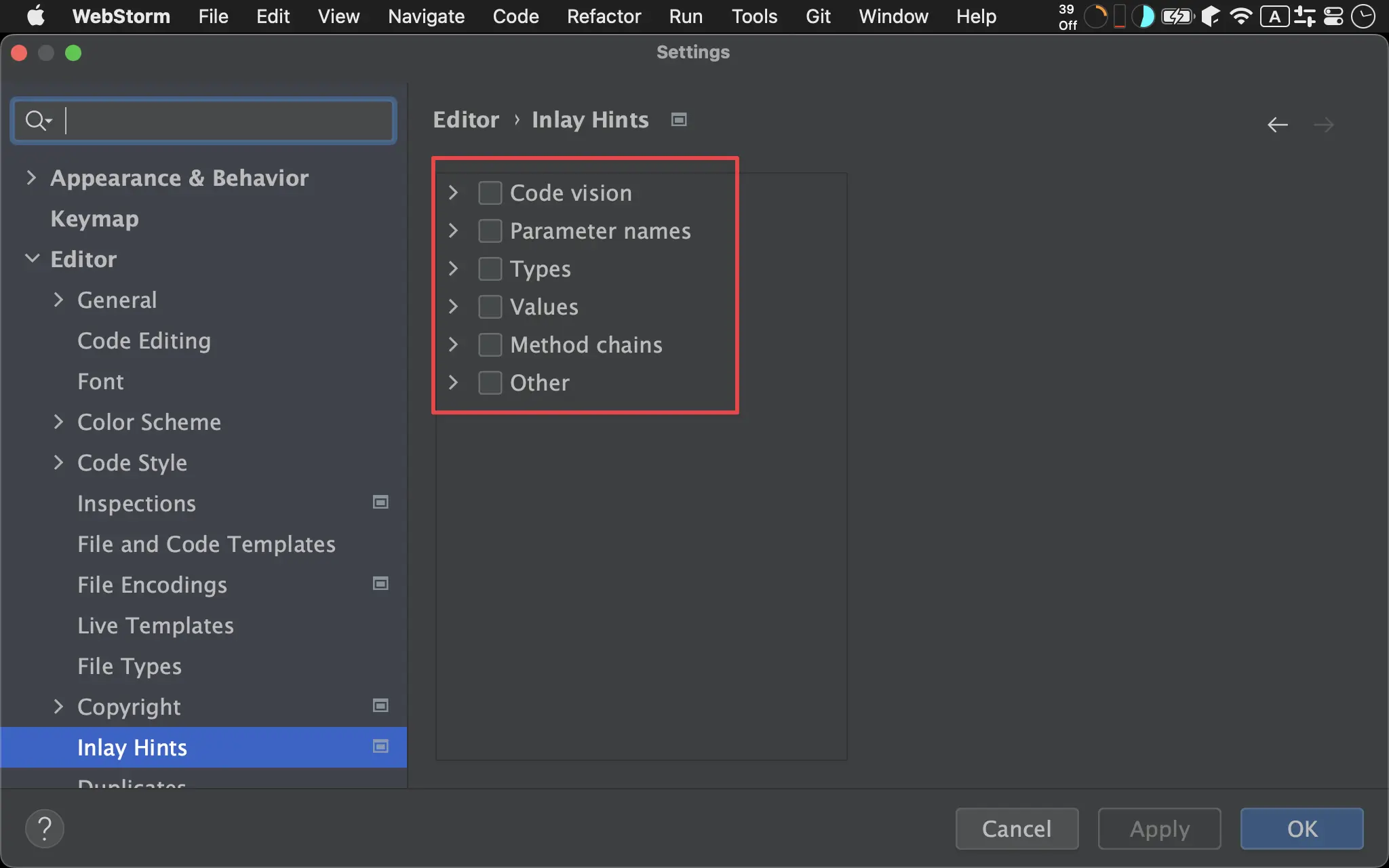Collapse the Editor settings tree node

(x=31, y=259)
